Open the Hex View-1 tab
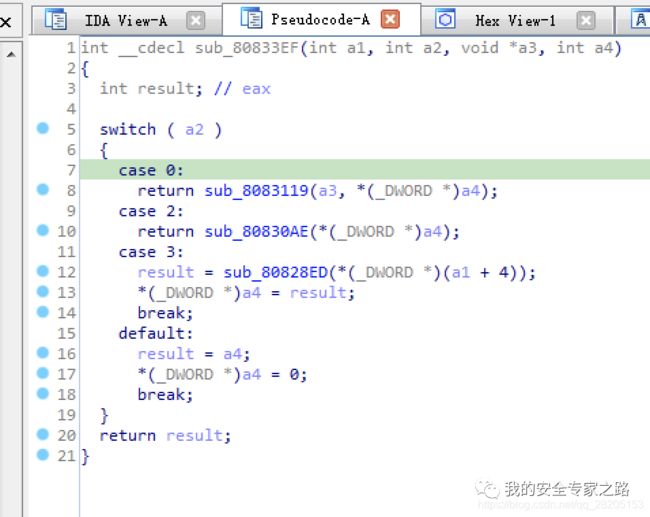Viewport: 650px width, 517px height. coord(515,21)
